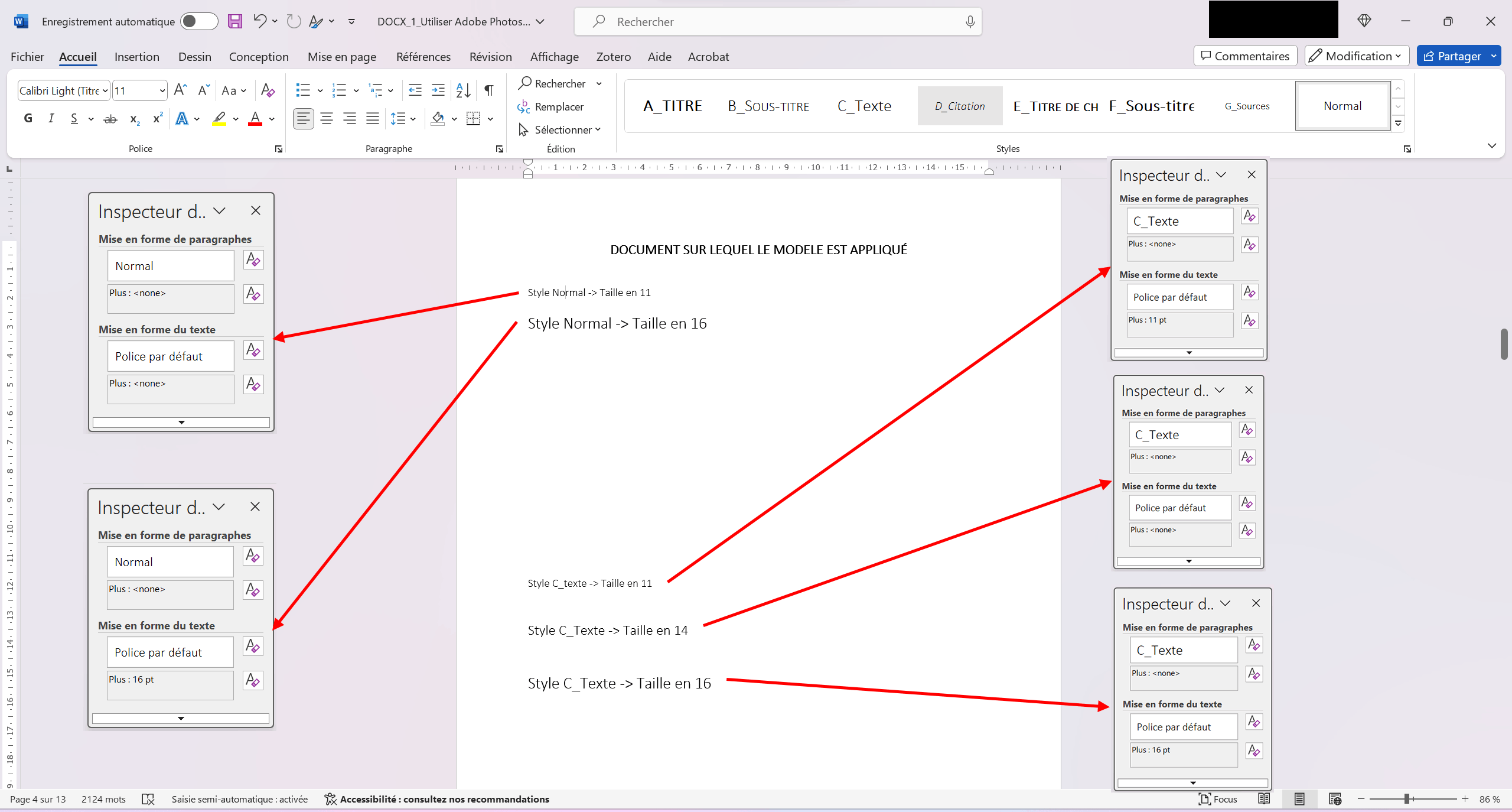Apply red font color
The height and width of the screenshot is (812, 1512).
point(255,119)
